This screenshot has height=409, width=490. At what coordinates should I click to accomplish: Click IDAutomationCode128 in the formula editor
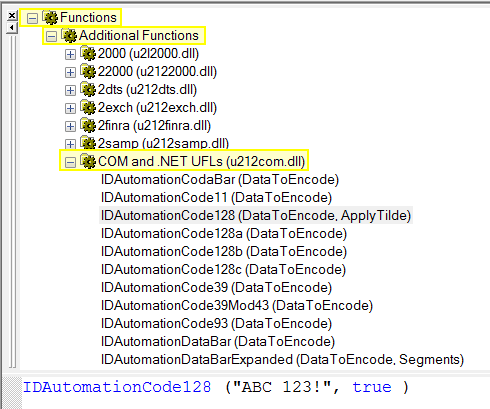click(x=117, y=387)
